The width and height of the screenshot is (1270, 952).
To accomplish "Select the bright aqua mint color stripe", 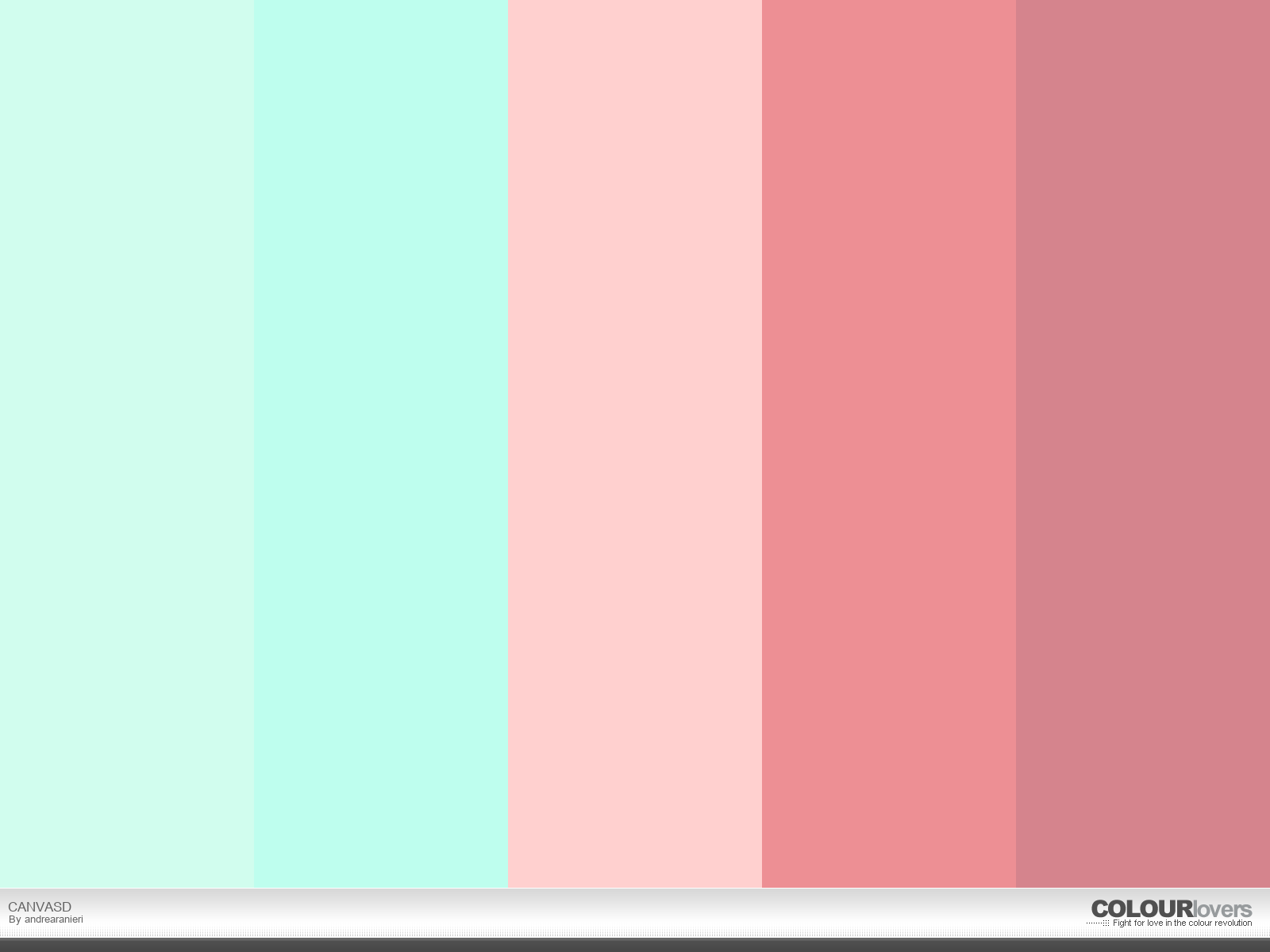I will pos(381,443).
